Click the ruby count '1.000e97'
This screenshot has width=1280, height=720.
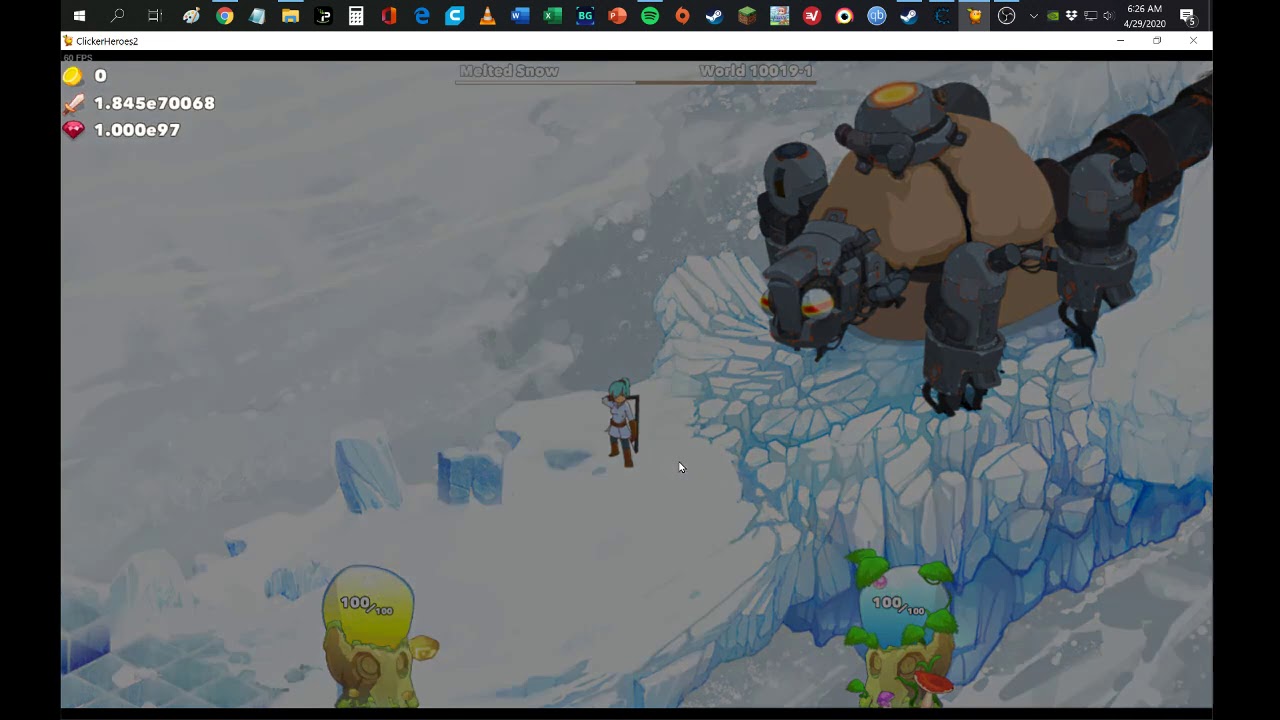pos(137,130)
